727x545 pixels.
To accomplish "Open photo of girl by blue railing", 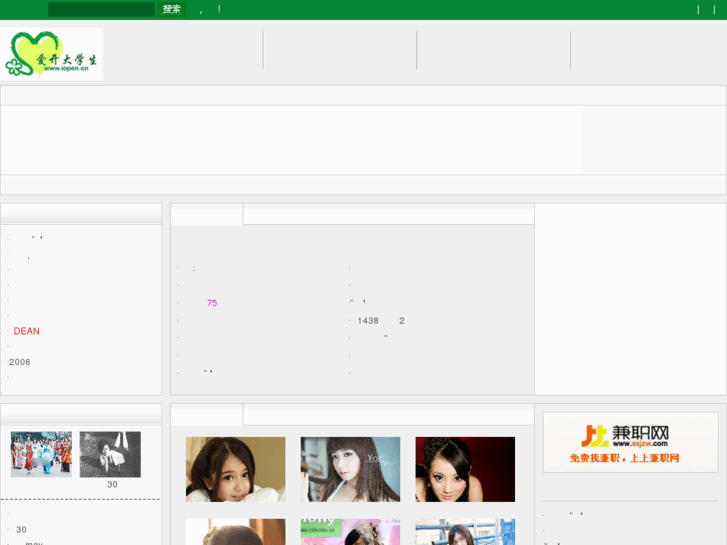I will point(465,532).
